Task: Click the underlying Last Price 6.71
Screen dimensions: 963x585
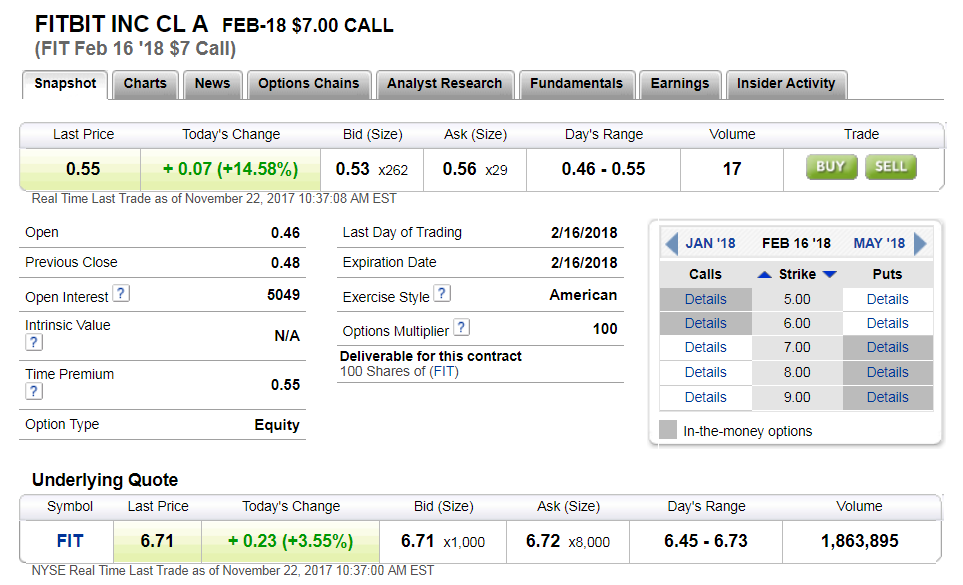Action: tap(157, 541)
